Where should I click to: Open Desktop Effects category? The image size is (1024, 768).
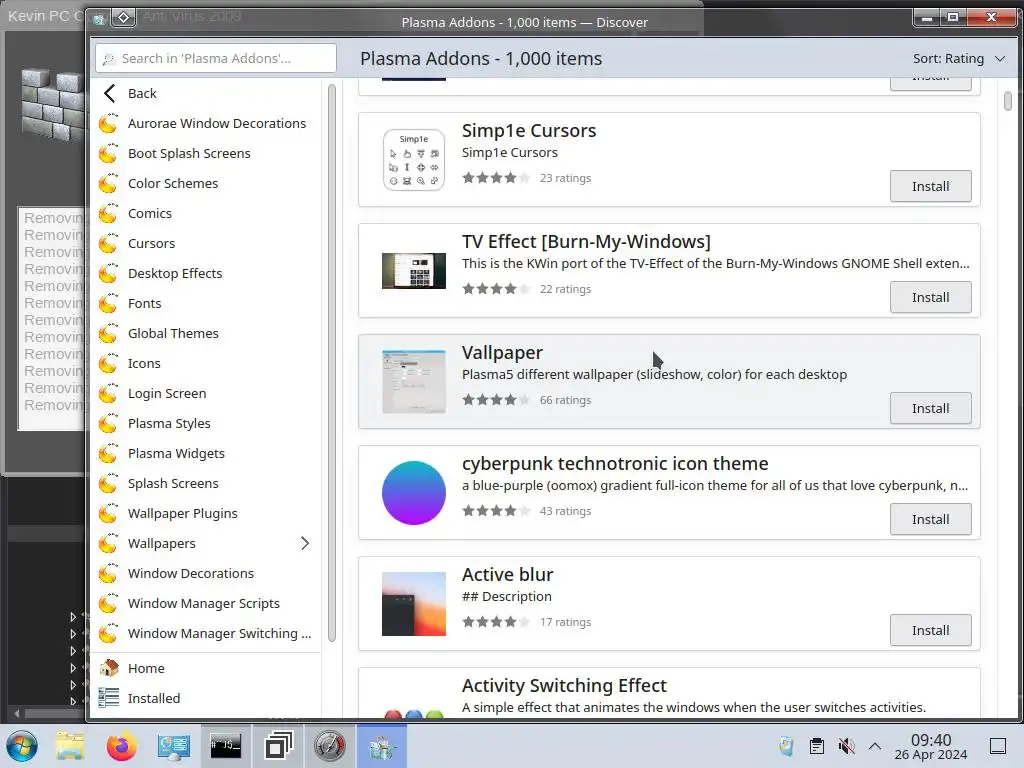[x=205, y=274]
